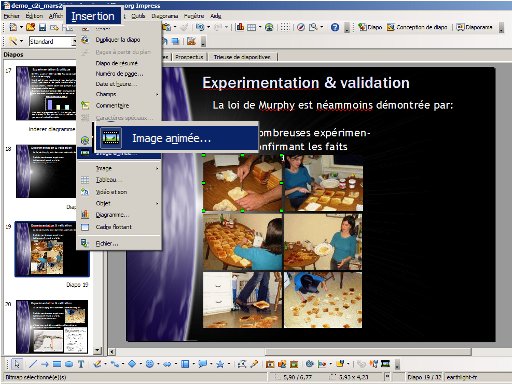Choose Commentaire in Insertion menu

[x=119, y=105]
